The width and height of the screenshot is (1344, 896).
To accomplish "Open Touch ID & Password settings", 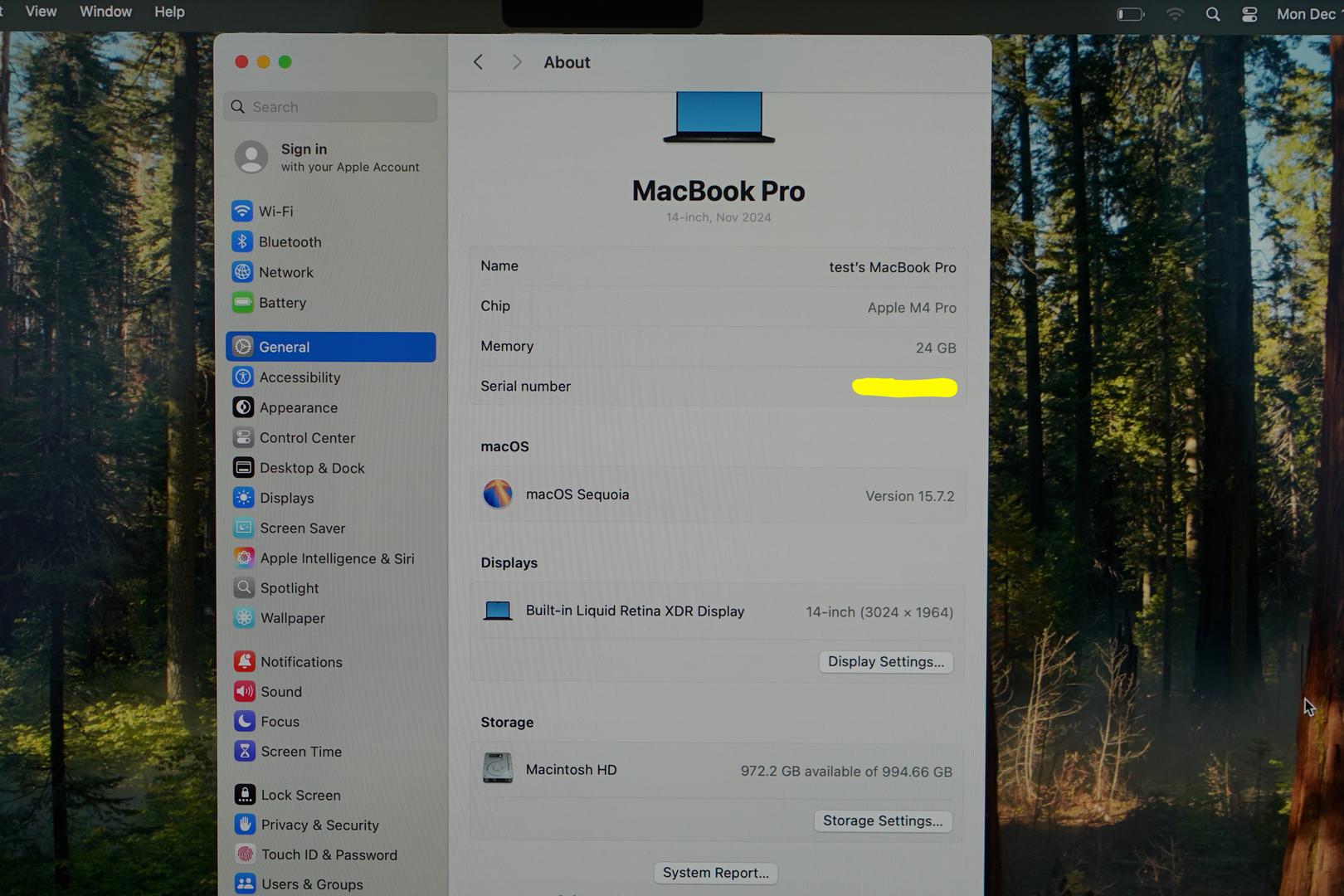I will [x=329, y=855].
